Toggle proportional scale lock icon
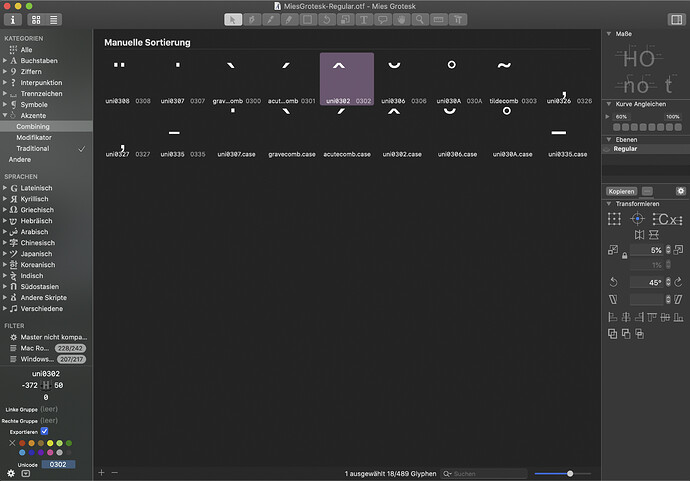Screen dimensions: 690x481 (624, 255)
